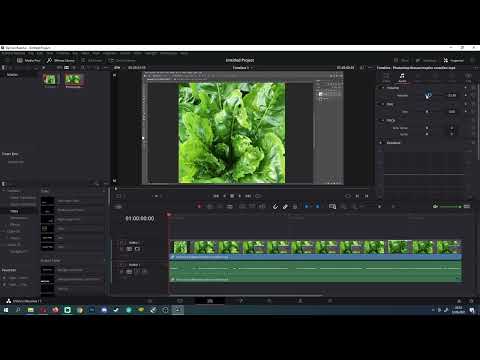This screenshot has height=360, width=480.
Task: Add a blue flag from timeline toolbar
Action: tap(306, 207)
